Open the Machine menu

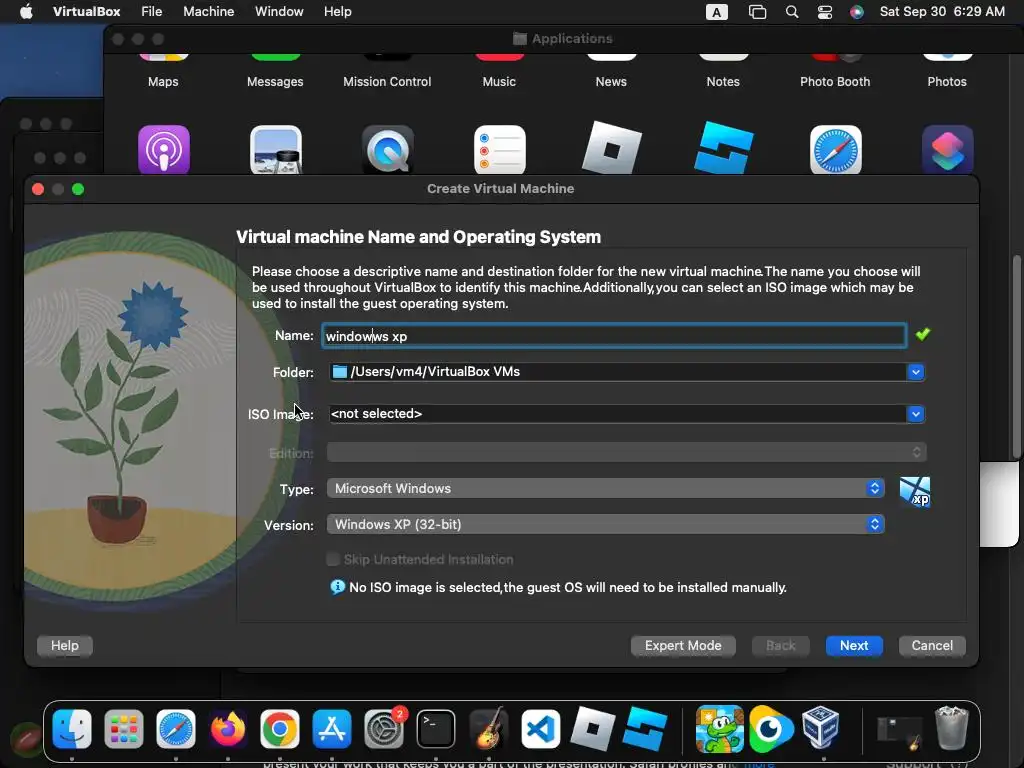pos(208,12)
